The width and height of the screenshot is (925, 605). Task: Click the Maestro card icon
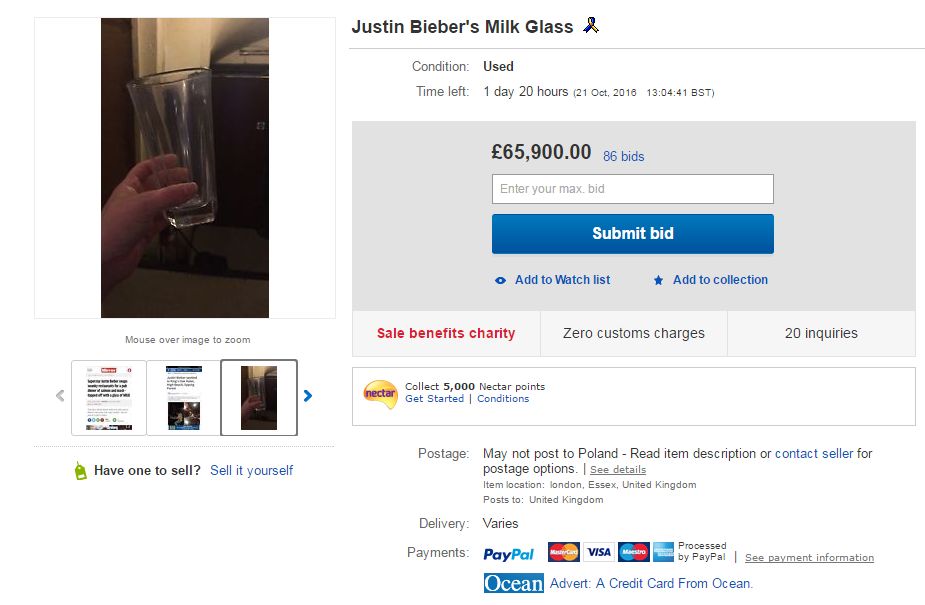[x=632, y=552]
